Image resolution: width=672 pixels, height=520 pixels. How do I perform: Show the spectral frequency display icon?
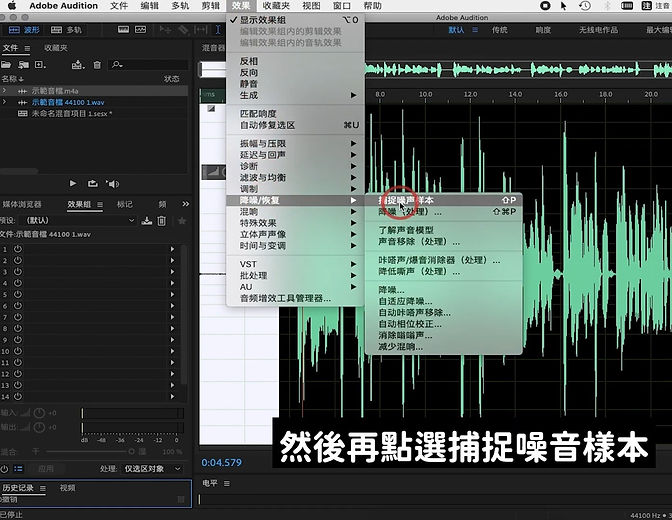123,30
